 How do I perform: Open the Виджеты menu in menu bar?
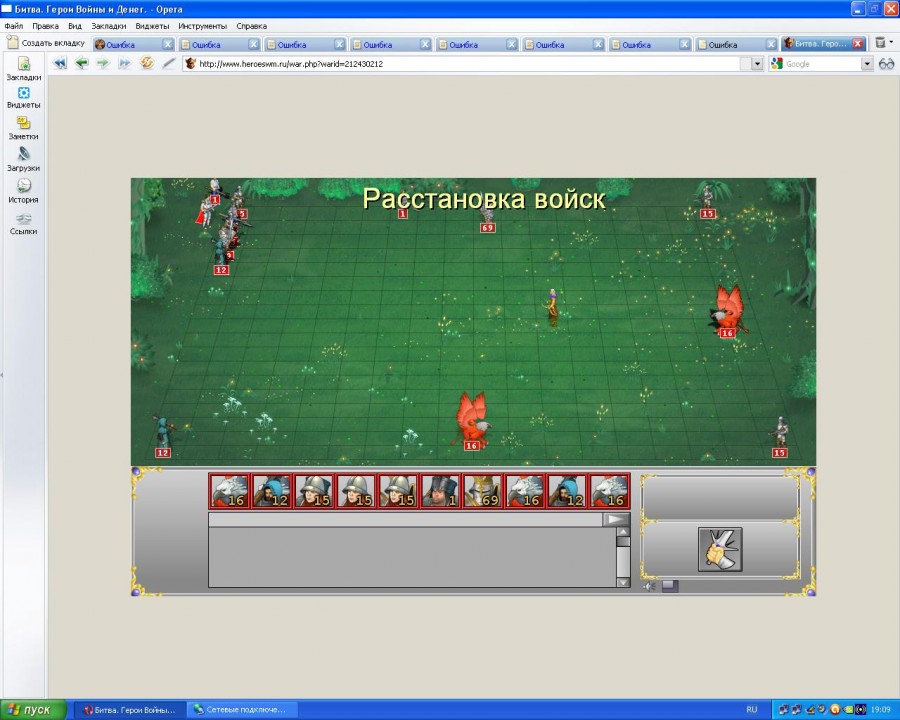click(x=152, y=26)
